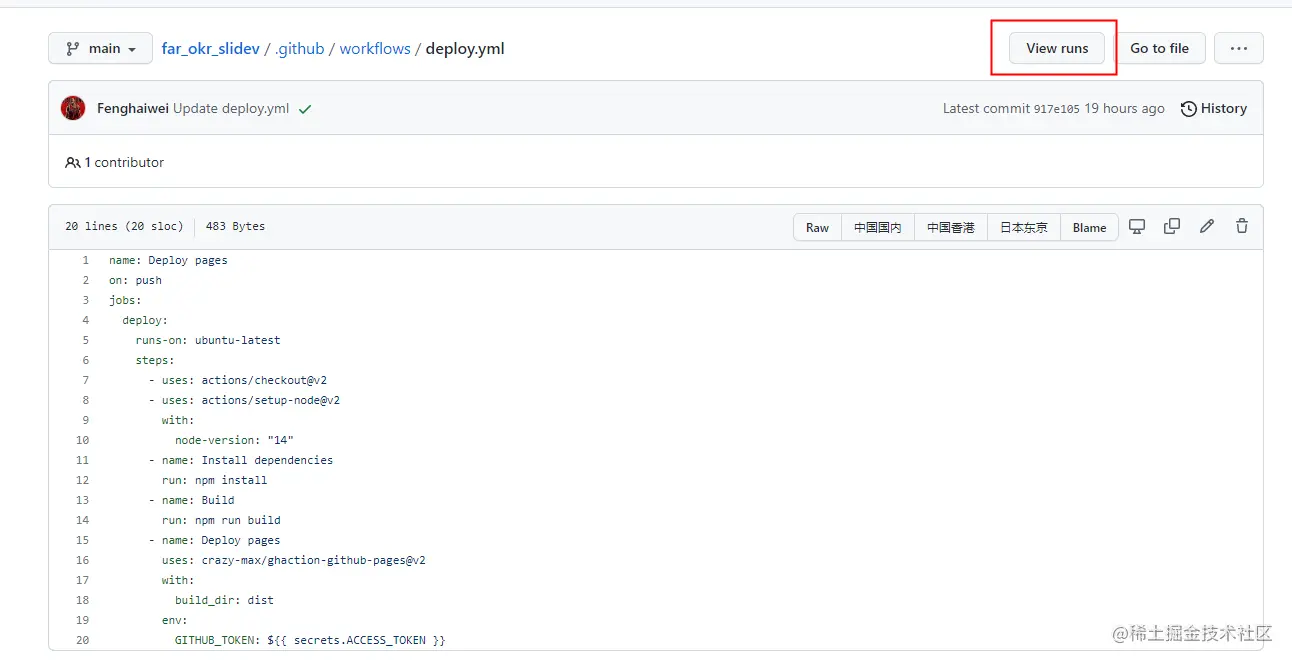Screen dimensions: 1292x663
Task: Navigate to the .github folder breadcrumb
Action: 299,48
